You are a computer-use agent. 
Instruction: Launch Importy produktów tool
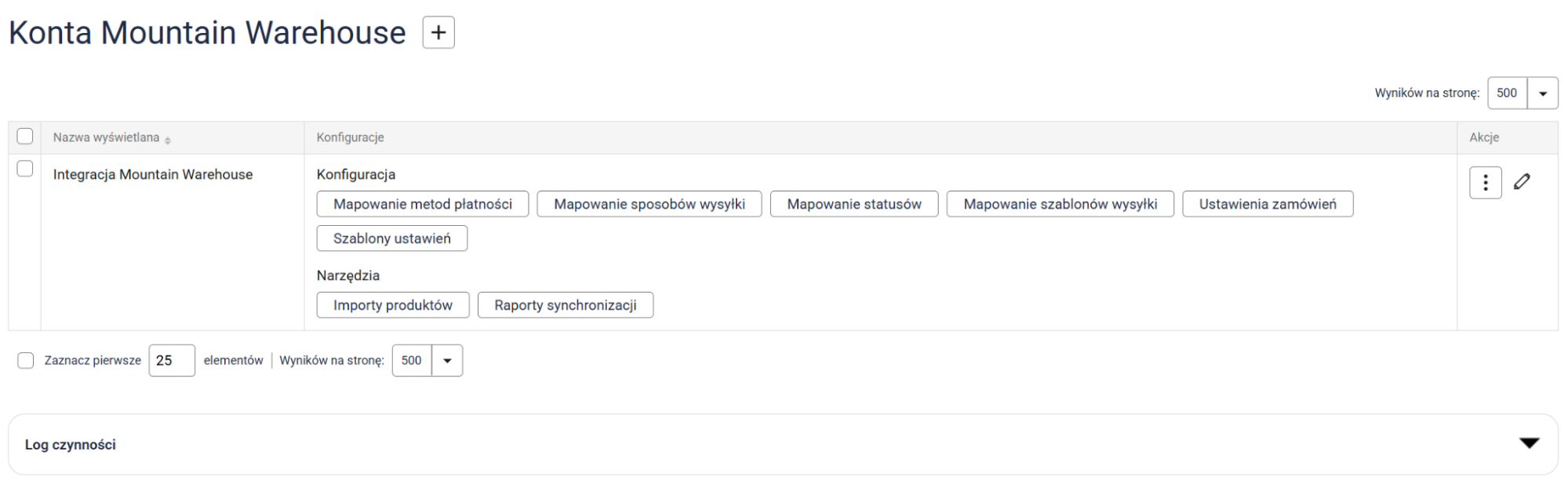[x=392, y=305]
